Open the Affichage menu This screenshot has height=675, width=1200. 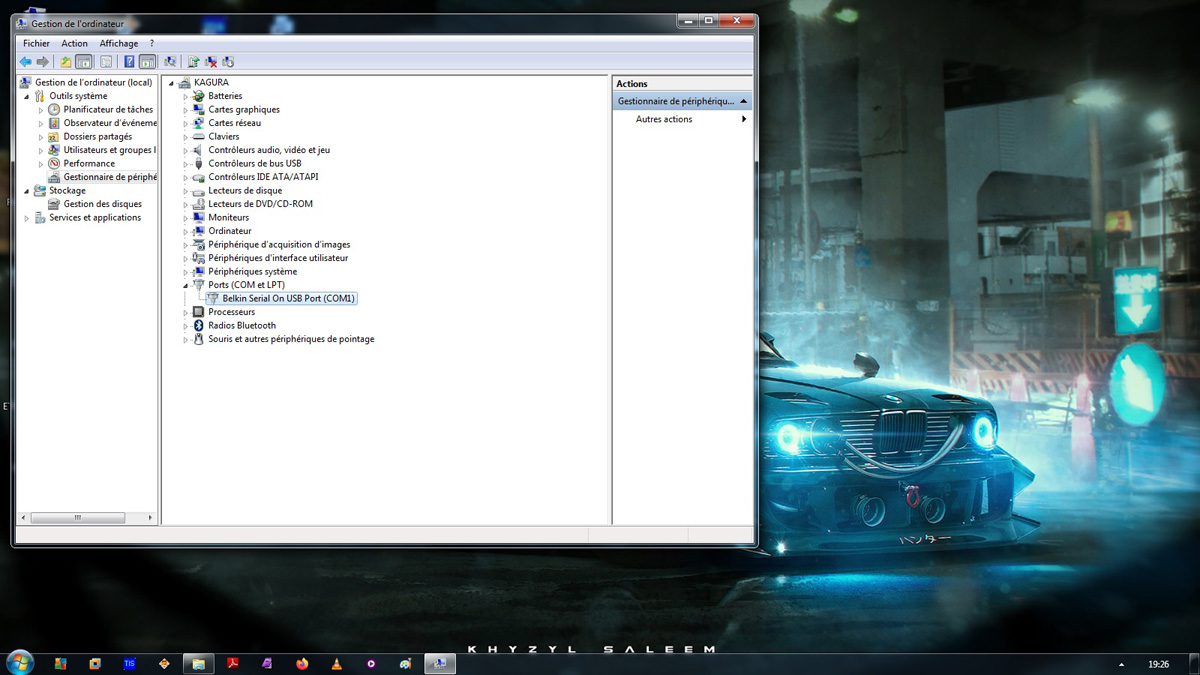coord(119,44)
